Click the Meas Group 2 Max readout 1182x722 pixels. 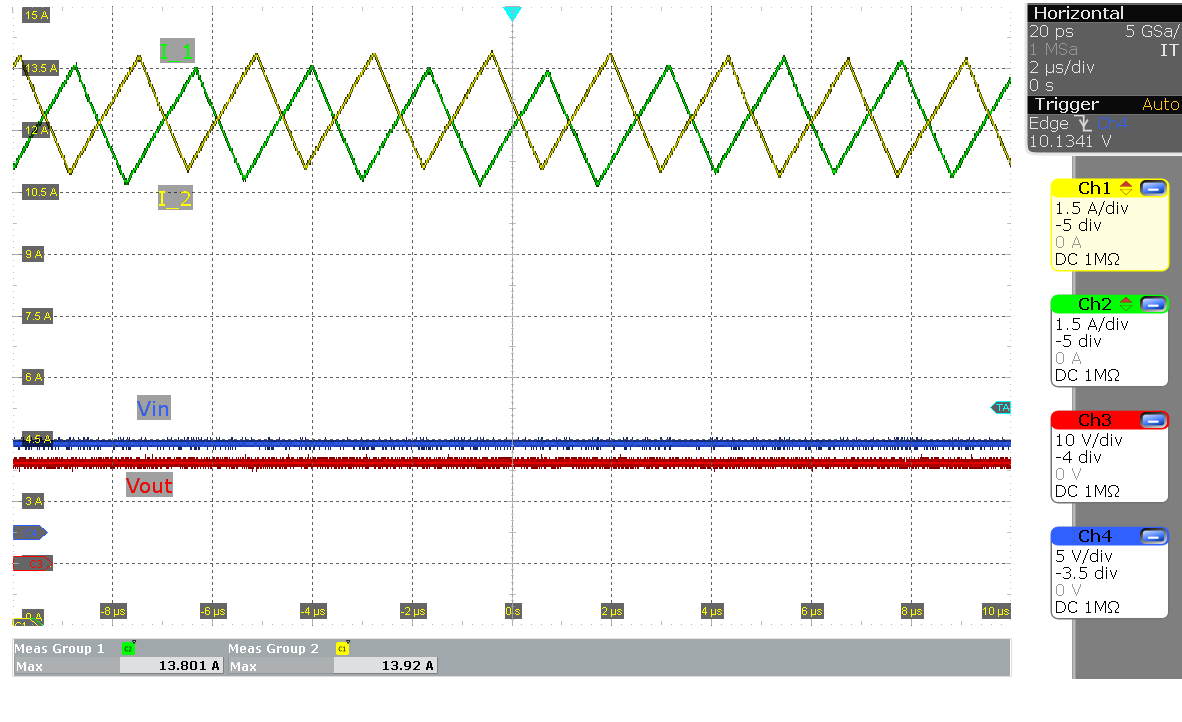click(x=383, y=665)
